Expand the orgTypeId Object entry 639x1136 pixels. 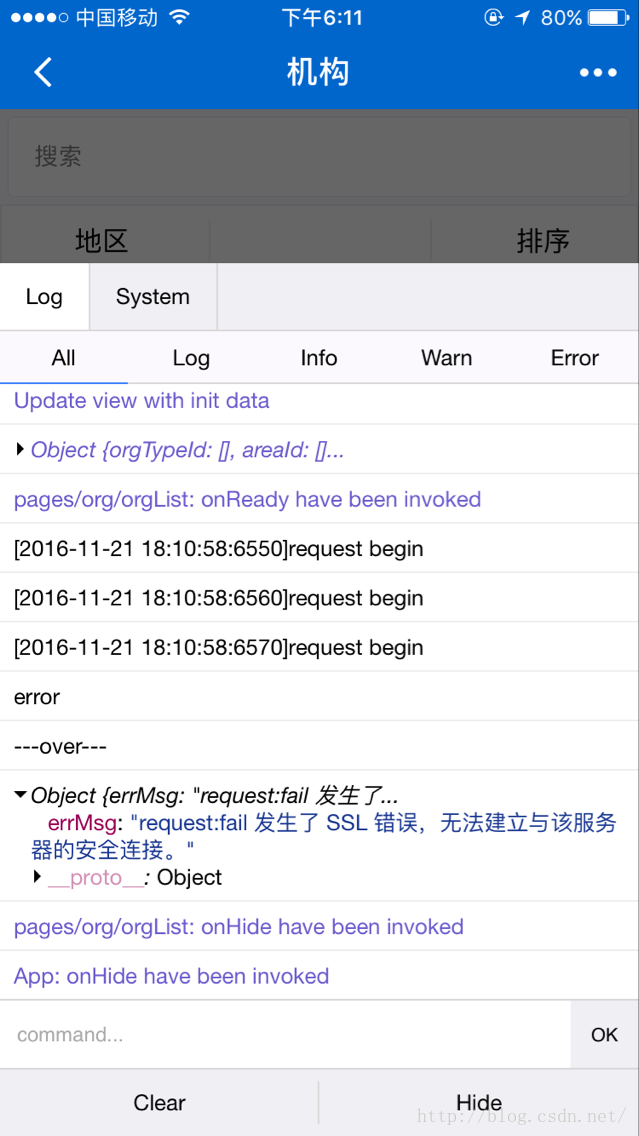21,450
